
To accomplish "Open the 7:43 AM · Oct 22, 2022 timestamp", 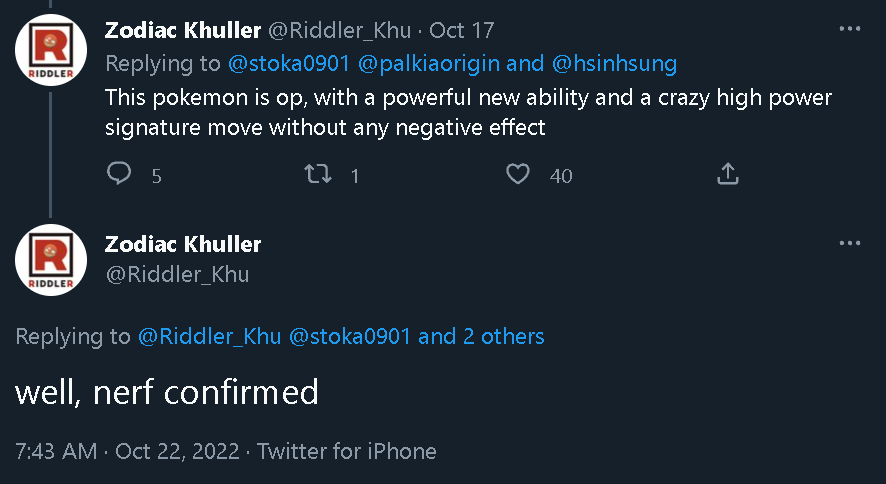I will point(127,451).
